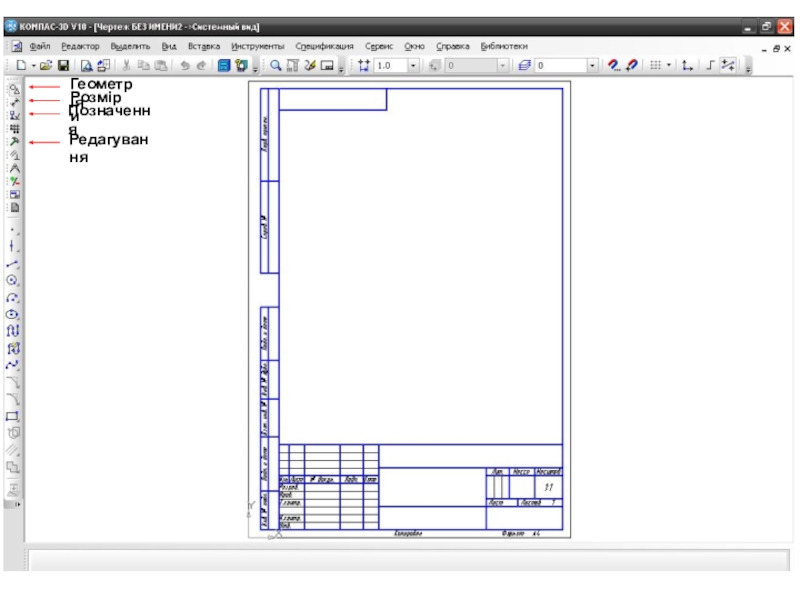Open the Инструменты menu
Viewport: 800px width, 600px height.
pos(257,47)
